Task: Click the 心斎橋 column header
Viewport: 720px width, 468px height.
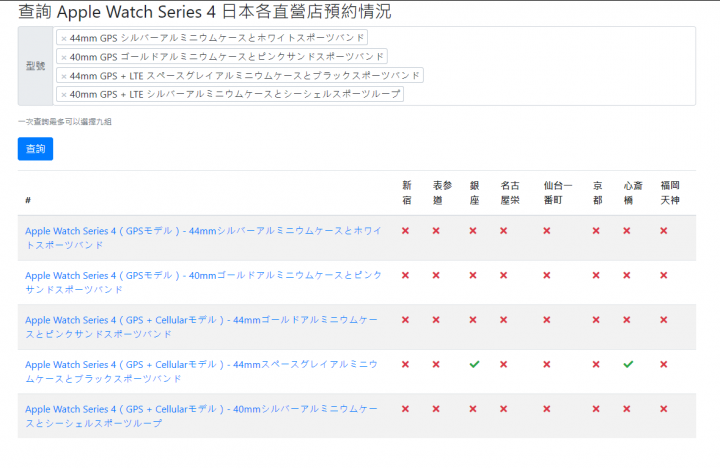Action: click(x=633, y=193)
